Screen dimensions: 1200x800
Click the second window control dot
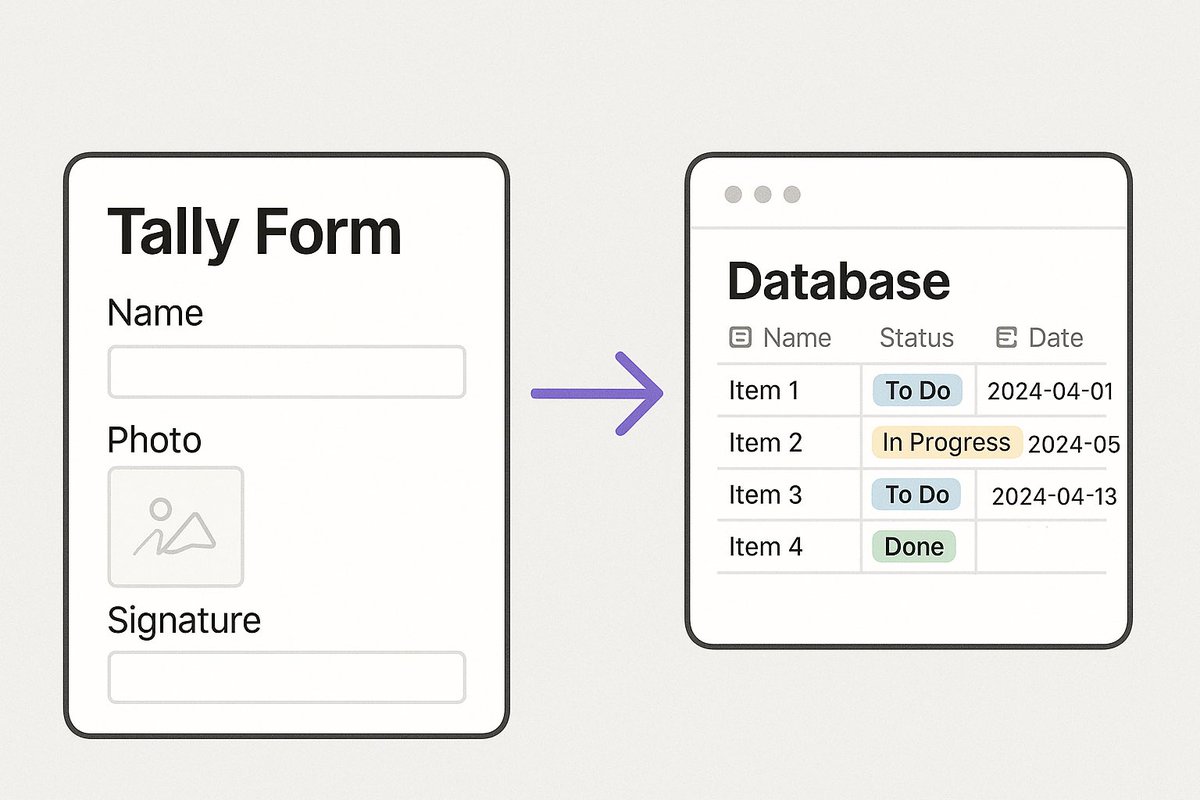[x=763, y=194]
